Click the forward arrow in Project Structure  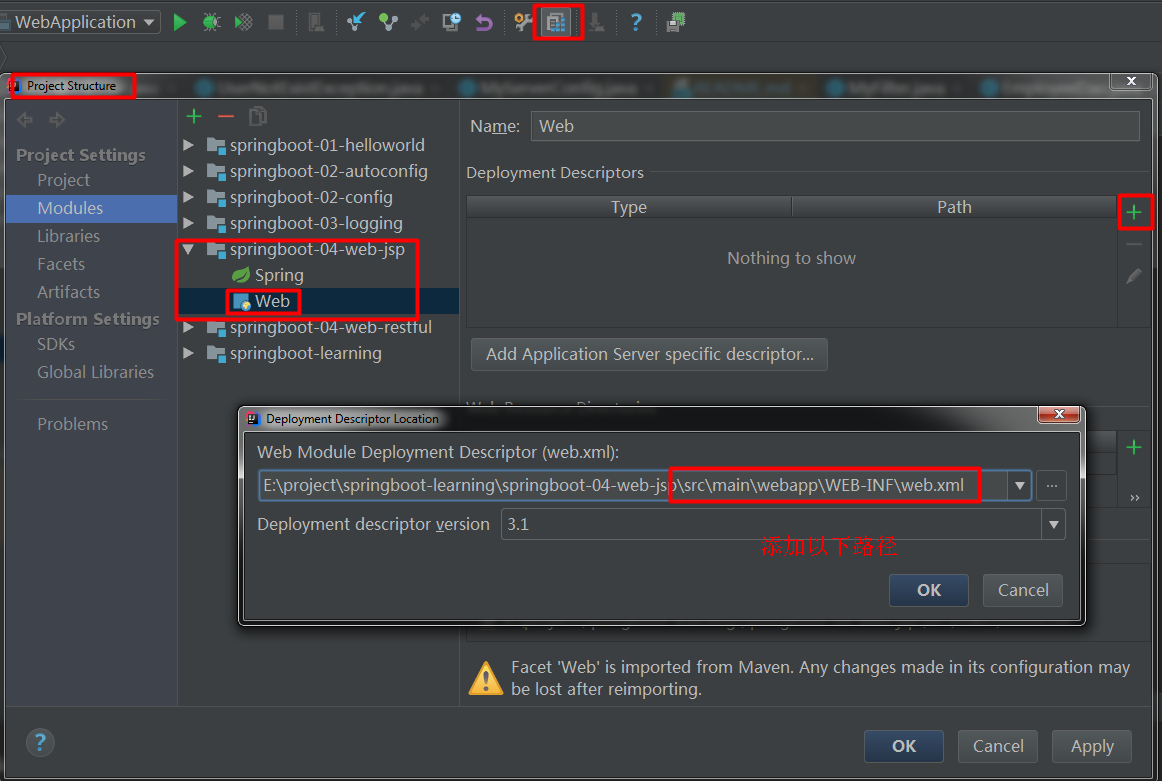(x=57, y=119)
